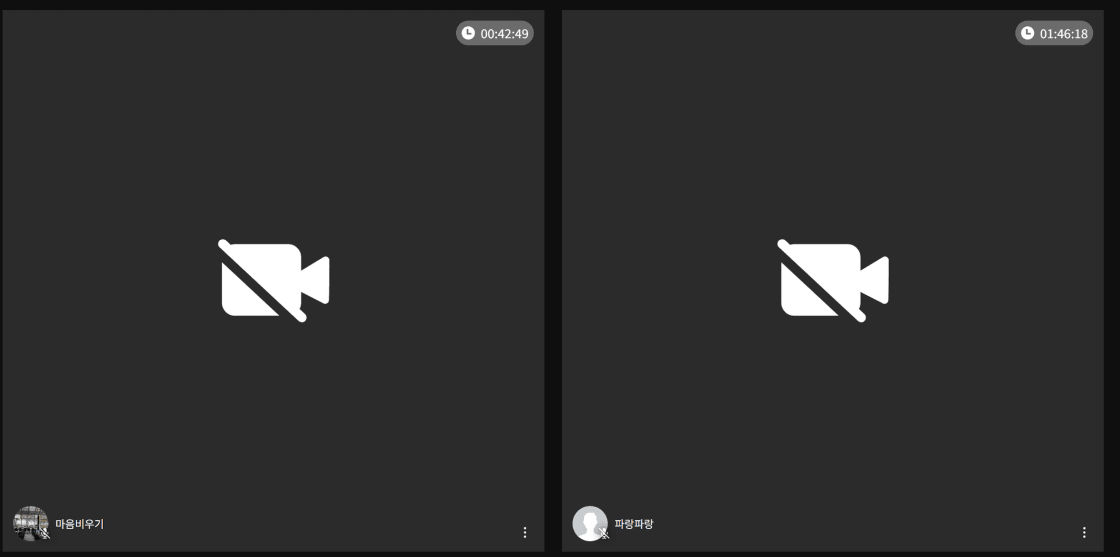Click the muted microphone icon on 파랑파랑's avatar

(x=604, y=533)
